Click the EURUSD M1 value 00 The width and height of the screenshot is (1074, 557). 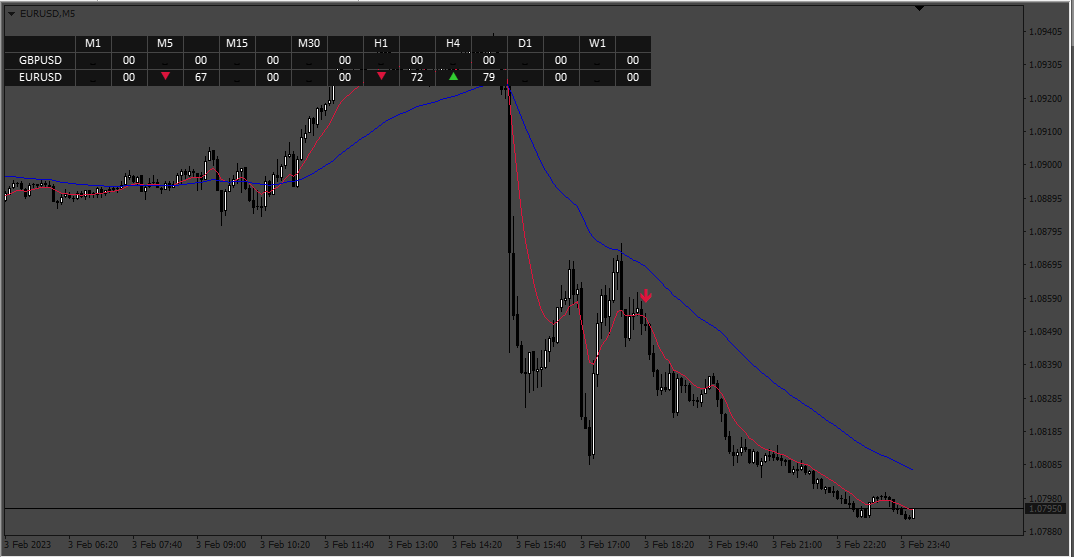pos(129,77)
